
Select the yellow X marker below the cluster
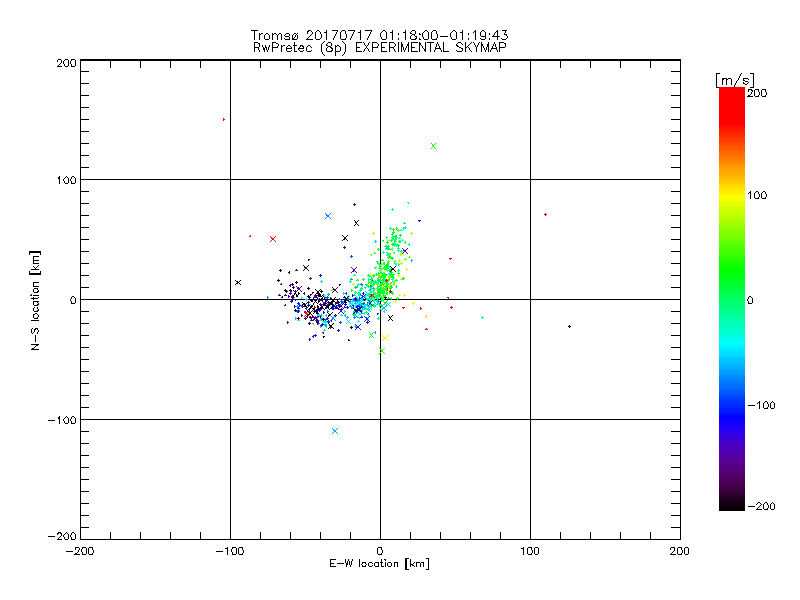pos(385,338)
